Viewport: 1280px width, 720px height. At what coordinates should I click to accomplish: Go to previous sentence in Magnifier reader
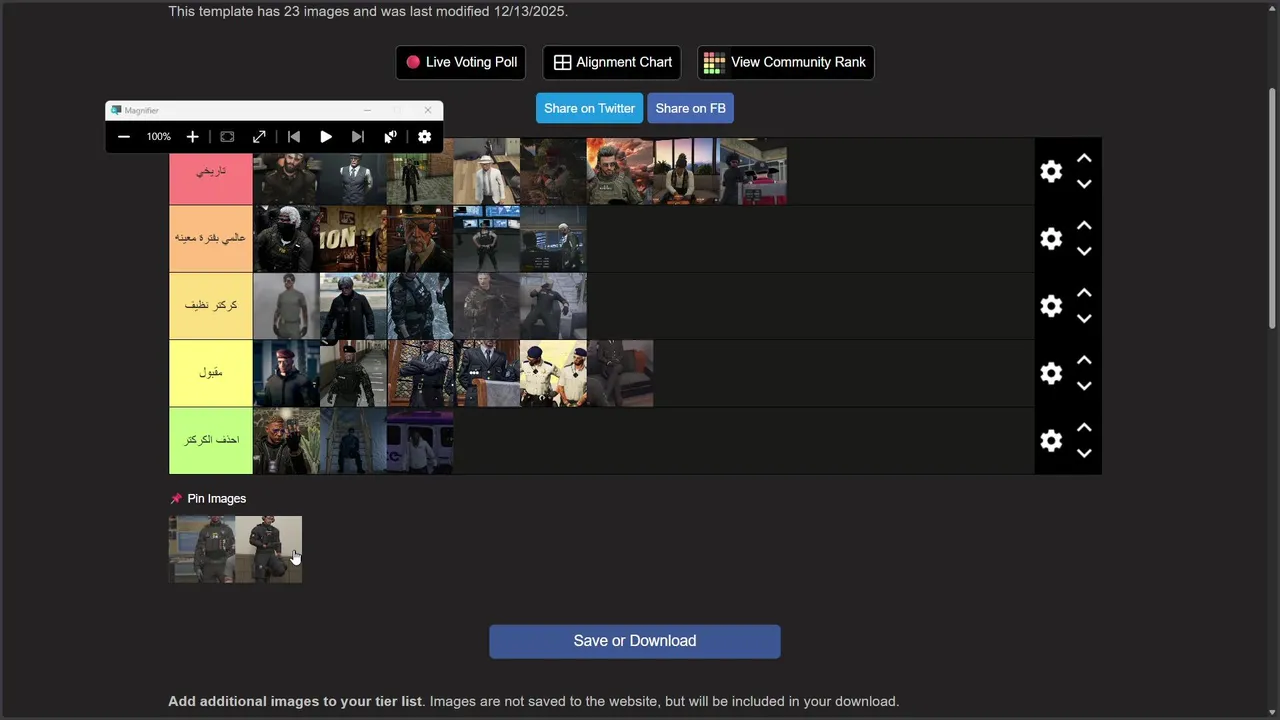click(x=294, y=137)
